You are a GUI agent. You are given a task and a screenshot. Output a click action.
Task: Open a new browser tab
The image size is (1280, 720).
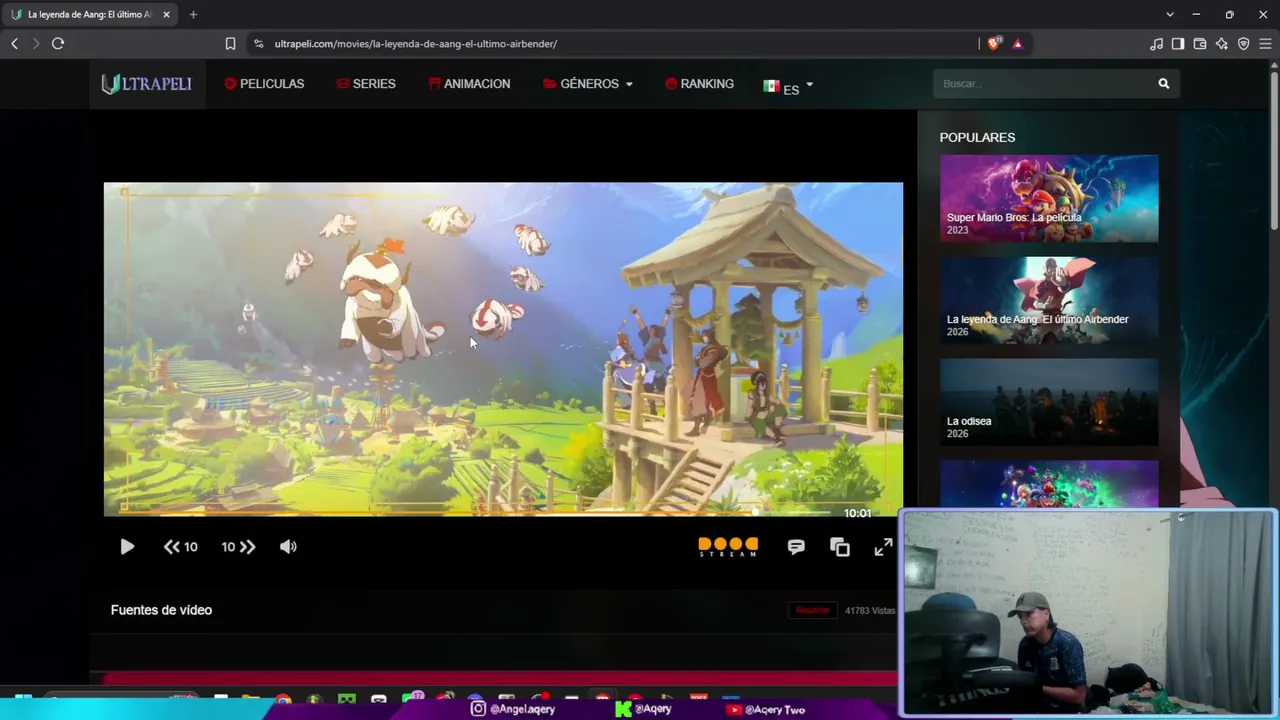coord(193,15)
